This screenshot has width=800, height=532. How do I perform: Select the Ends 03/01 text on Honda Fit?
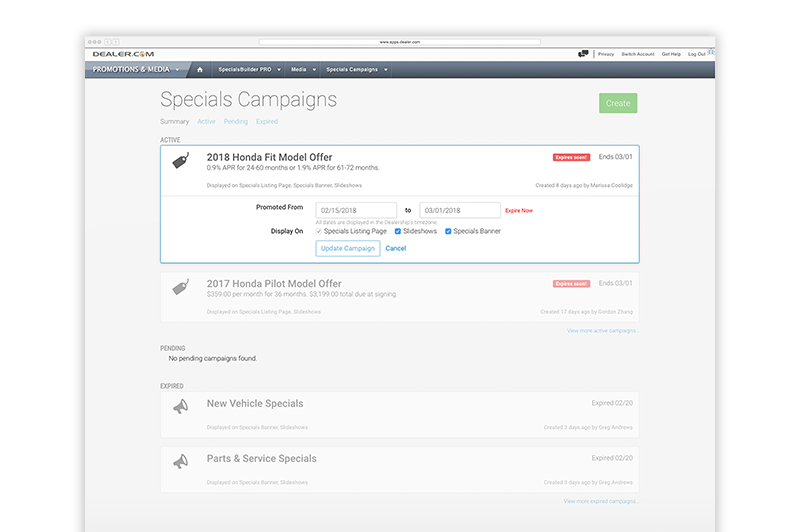[615, 157]
